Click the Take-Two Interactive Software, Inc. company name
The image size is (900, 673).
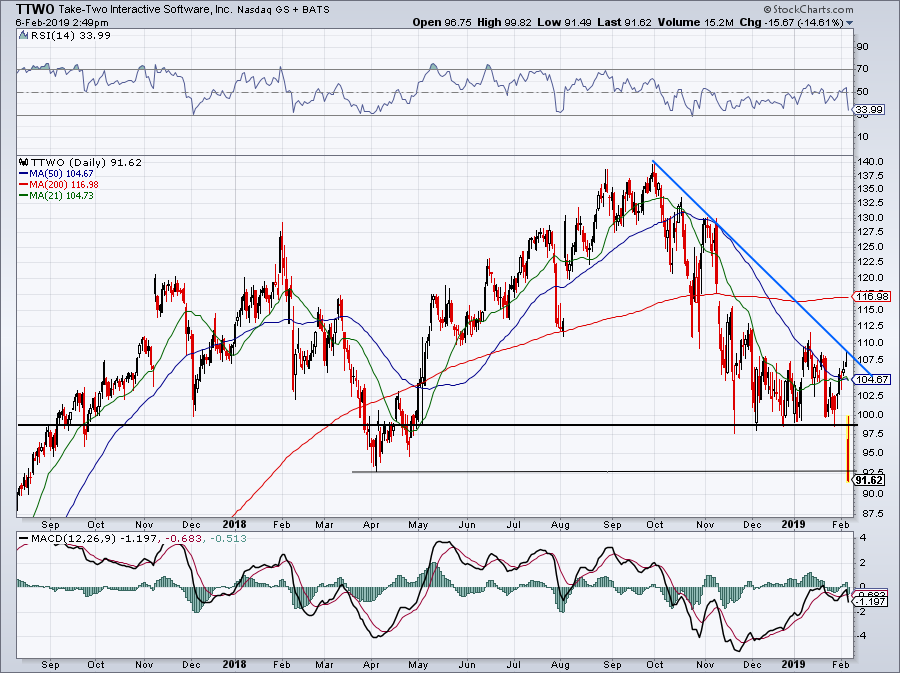click(145, 10)
